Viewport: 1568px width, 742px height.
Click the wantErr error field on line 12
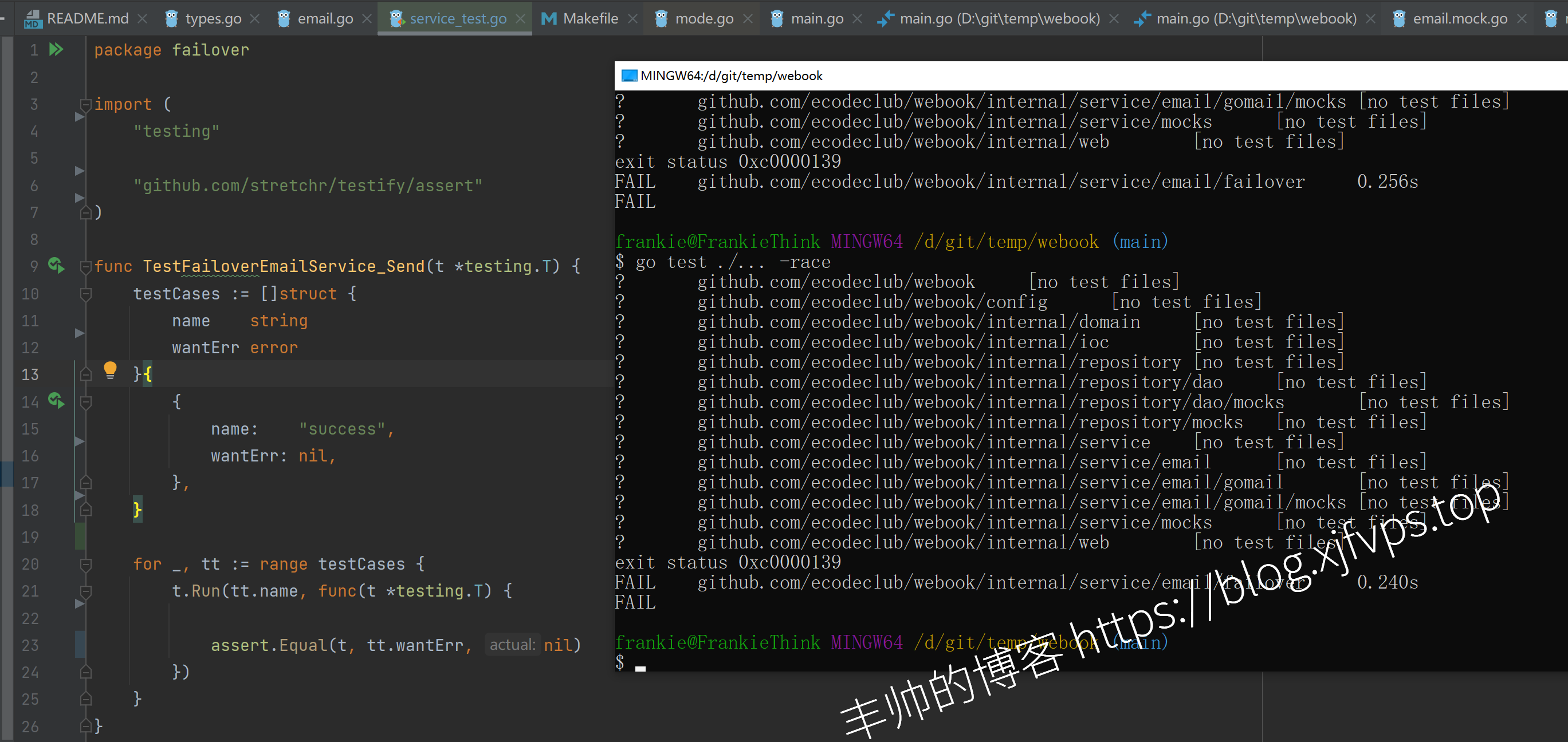235,348
